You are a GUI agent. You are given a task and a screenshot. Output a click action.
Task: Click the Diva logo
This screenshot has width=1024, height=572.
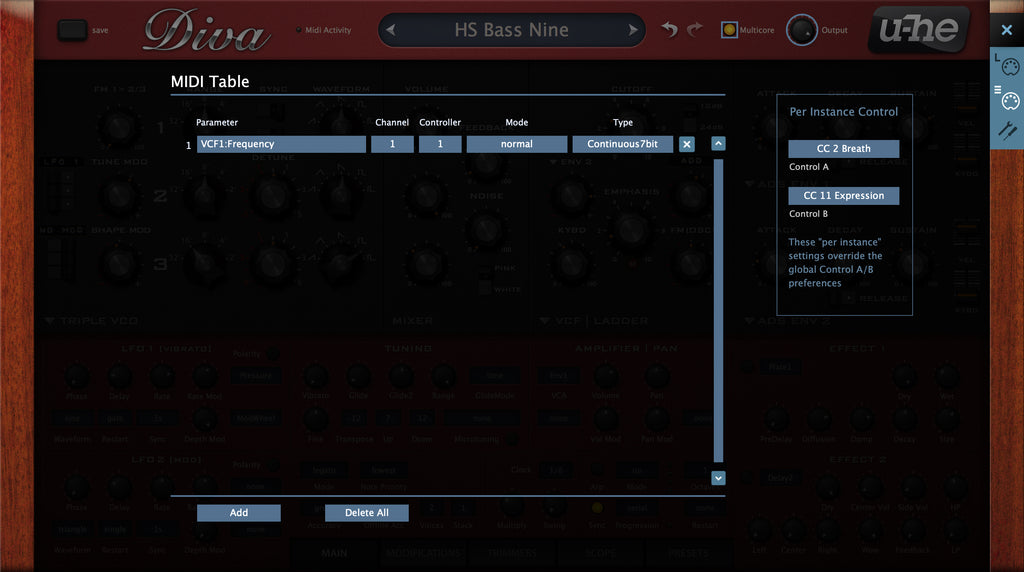coord(206,31)
